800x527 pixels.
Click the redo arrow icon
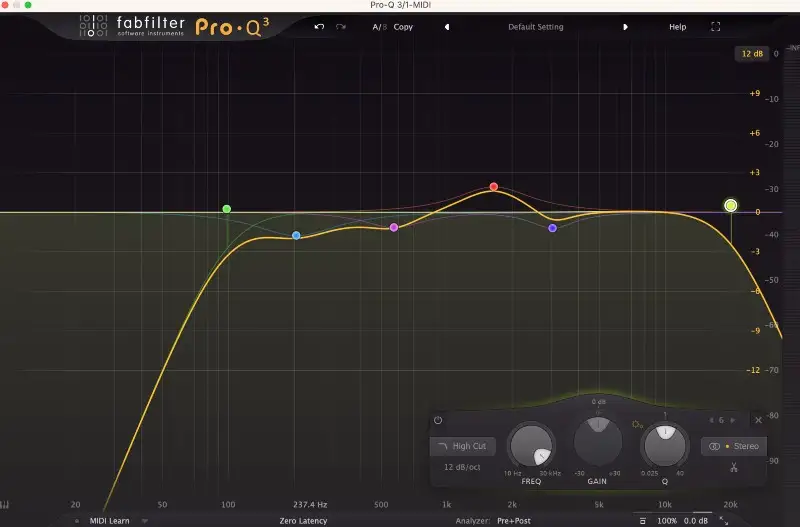coord(341,27)
